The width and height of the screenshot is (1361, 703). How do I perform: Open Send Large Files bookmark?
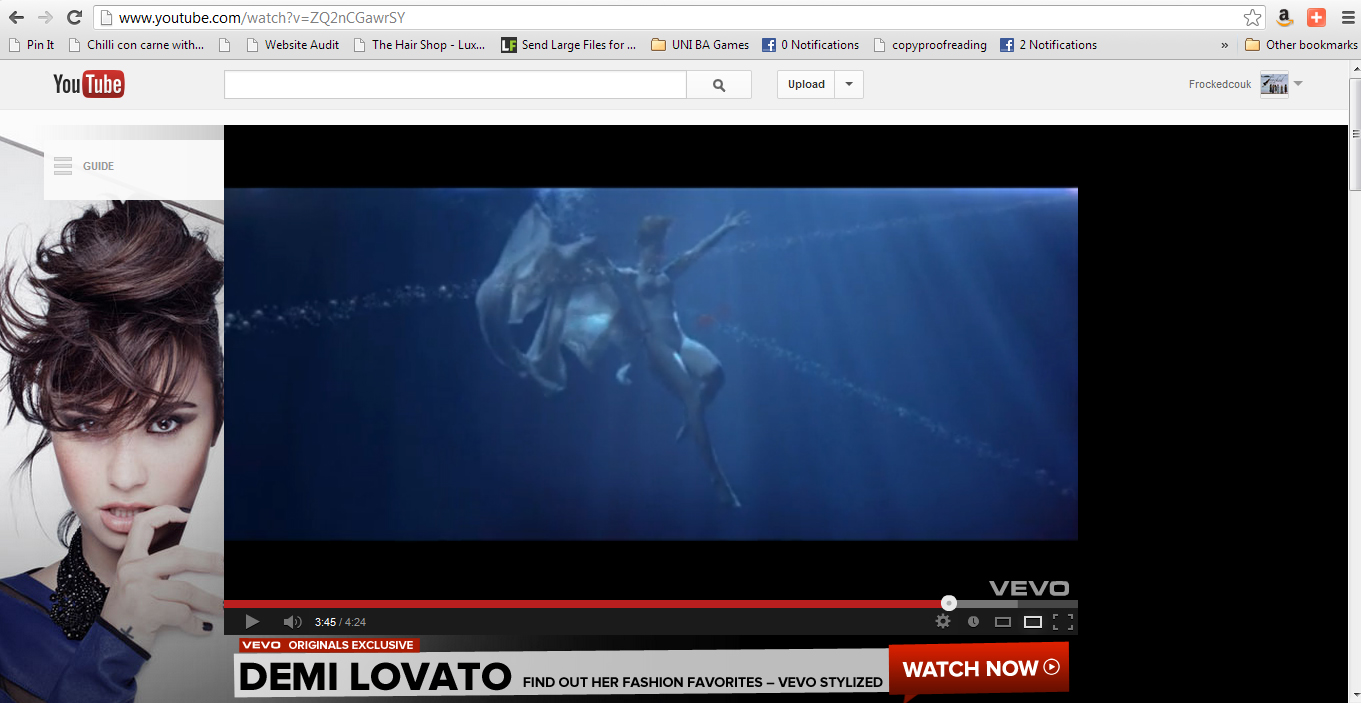coord(569,45)
